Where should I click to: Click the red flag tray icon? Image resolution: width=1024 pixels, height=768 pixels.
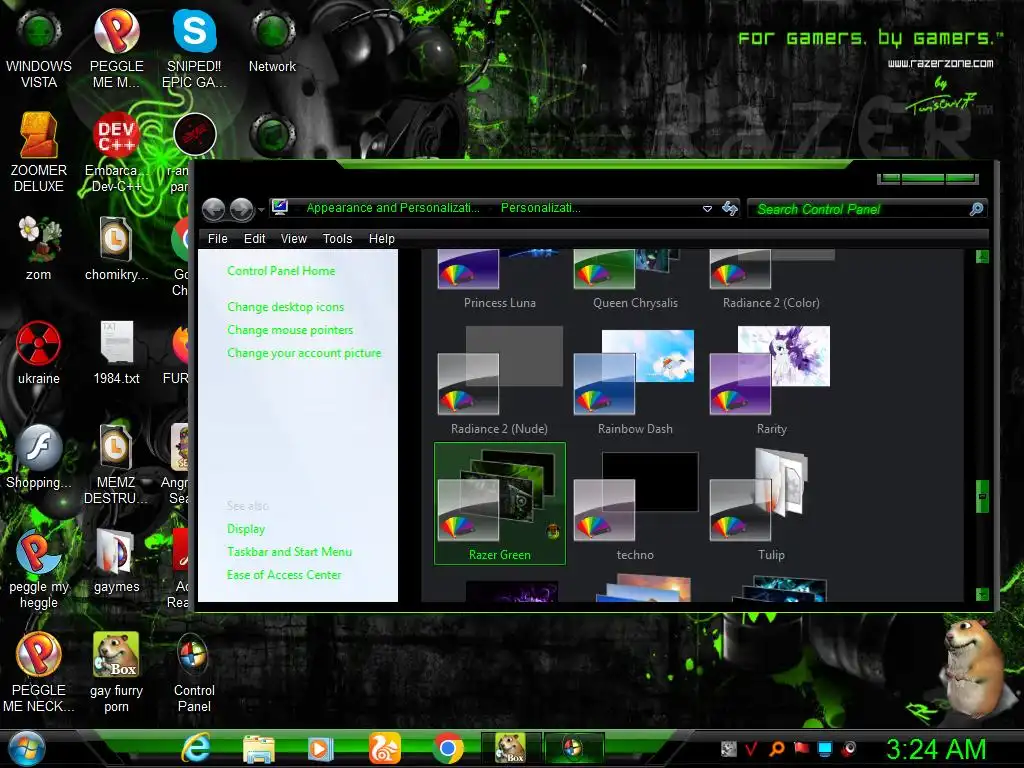tap(801, 748)
